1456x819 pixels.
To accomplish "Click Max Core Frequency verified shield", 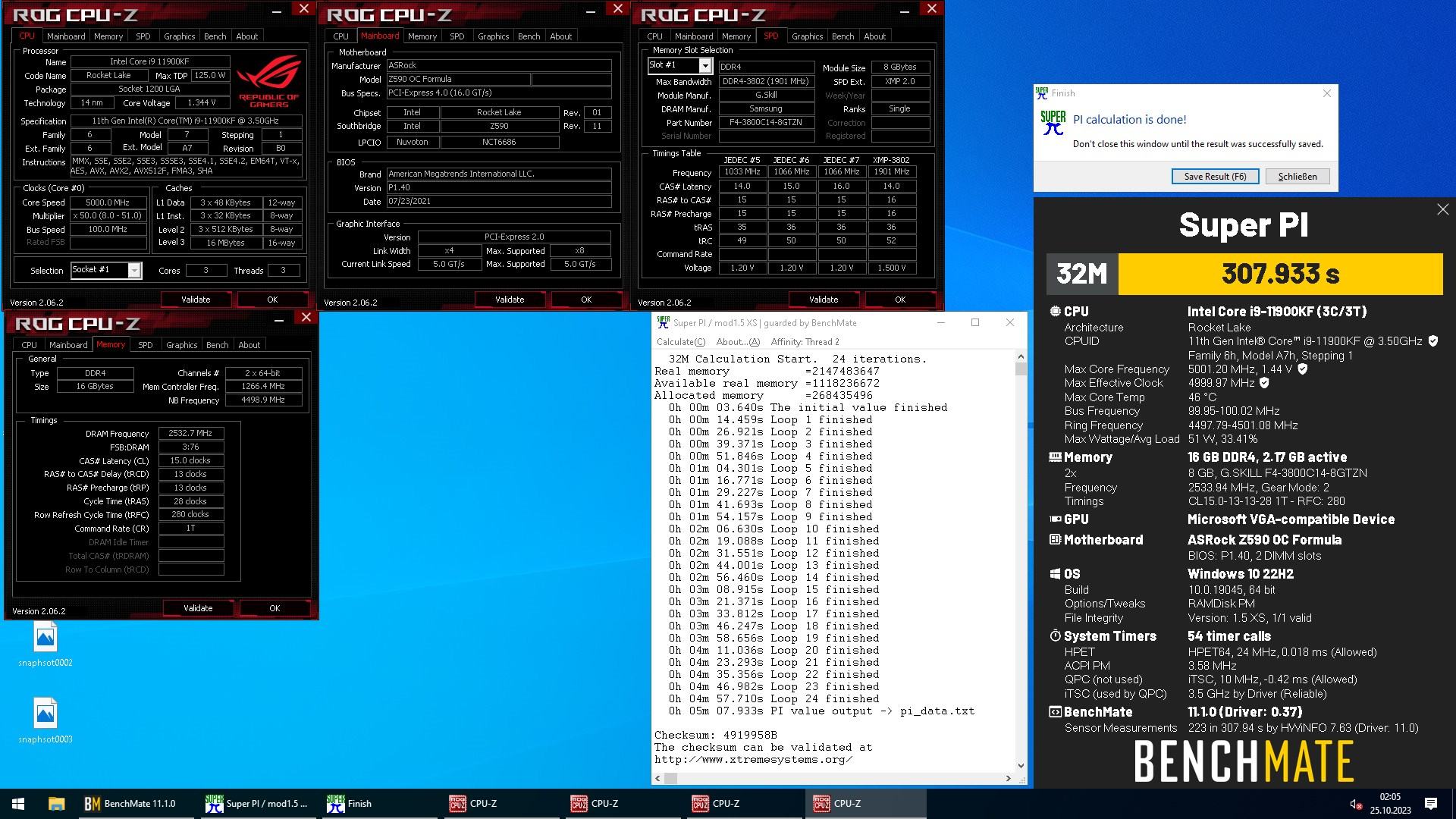I will click(1303, 369).
